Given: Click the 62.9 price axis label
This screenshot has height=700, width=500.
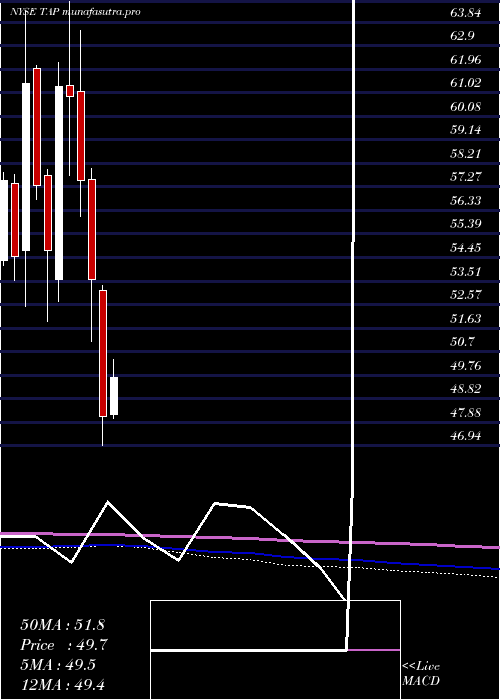Looking at the screenshot, I should [x=462, y=36].
